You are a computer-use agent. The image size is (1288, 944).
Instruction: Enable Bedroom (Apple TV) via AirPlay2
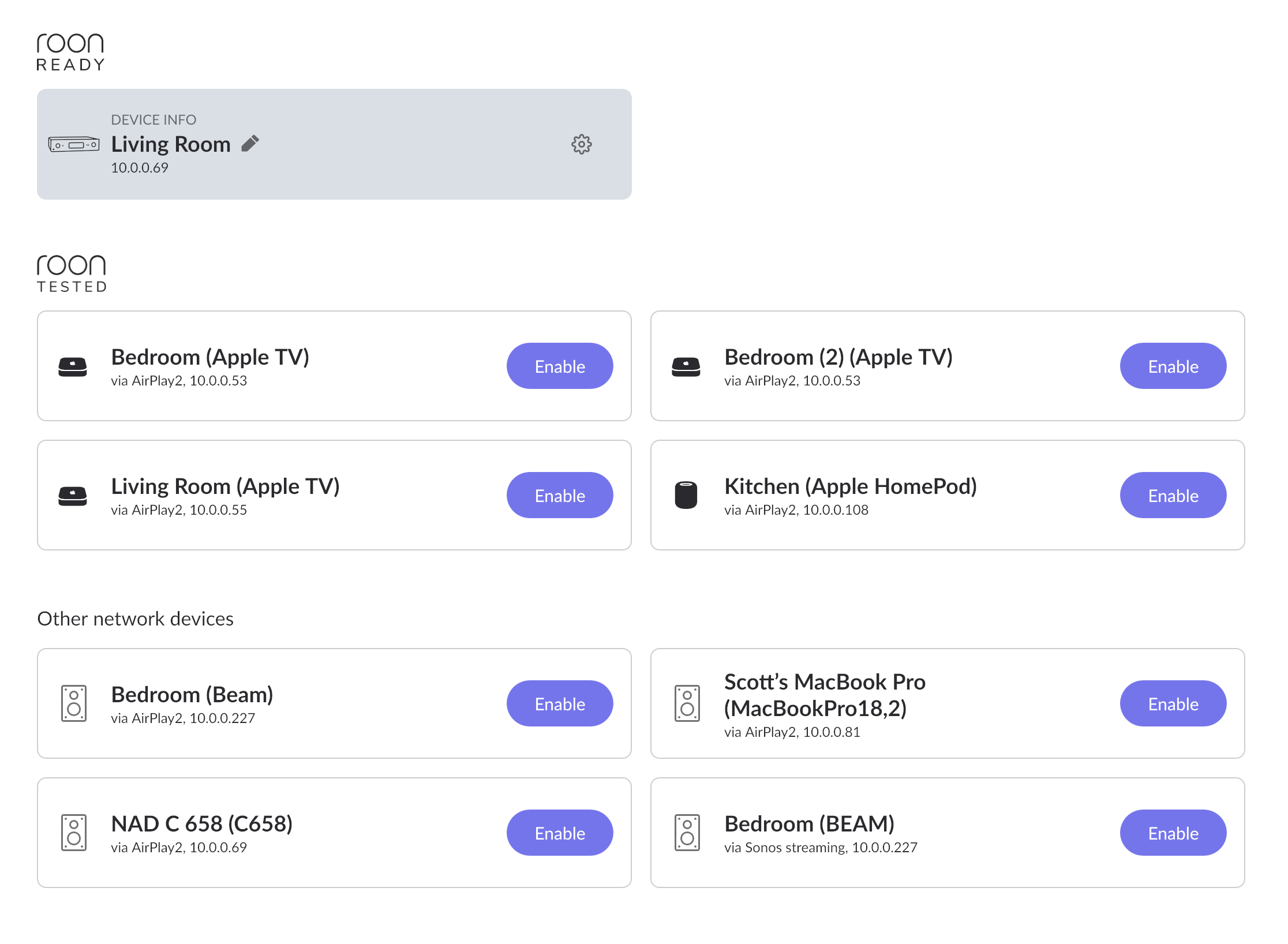pos(560,366)
